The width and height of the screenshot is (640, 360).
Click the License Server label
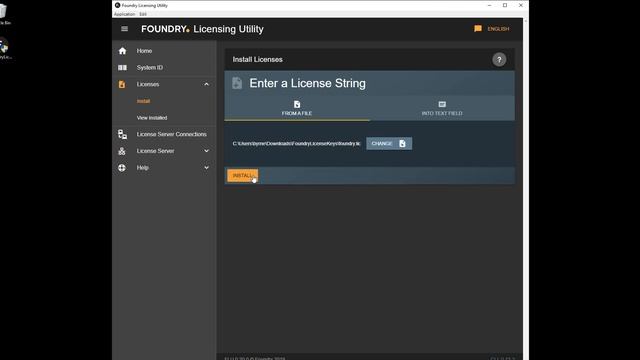coord(155,151)
